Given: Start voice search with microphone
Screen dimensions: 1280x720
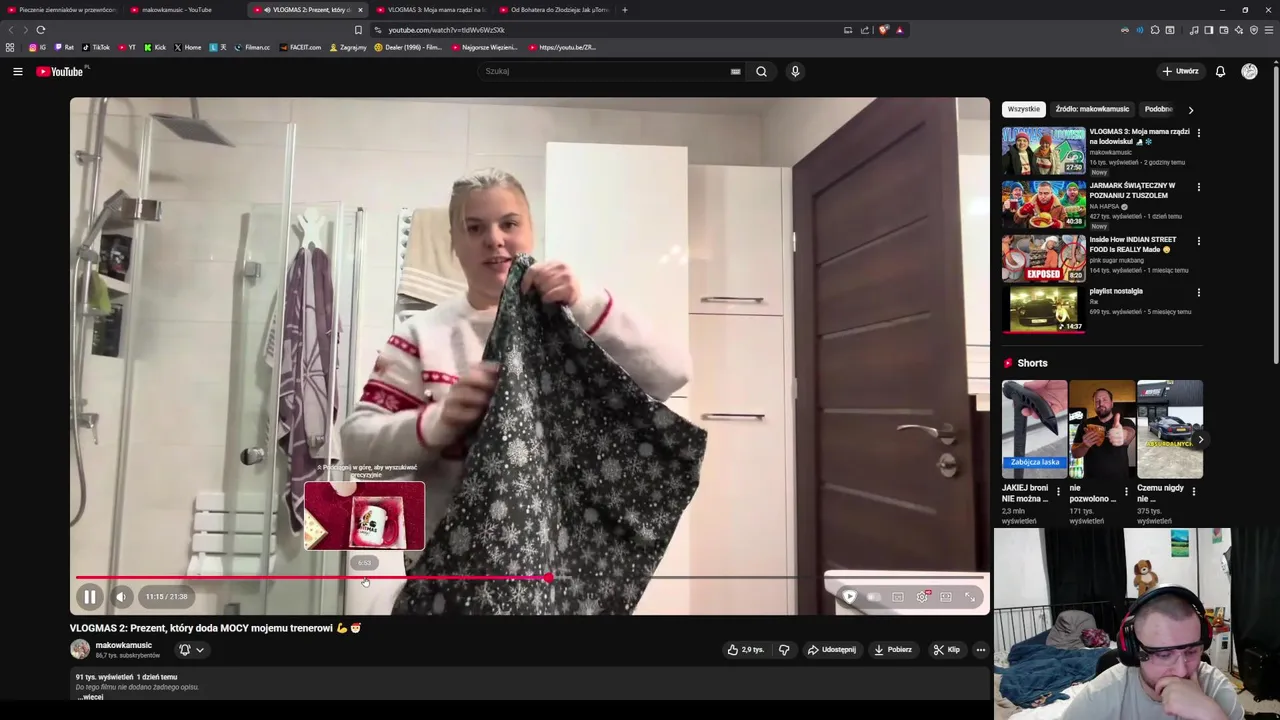Looking at the screenshot, I should point(795,71).
